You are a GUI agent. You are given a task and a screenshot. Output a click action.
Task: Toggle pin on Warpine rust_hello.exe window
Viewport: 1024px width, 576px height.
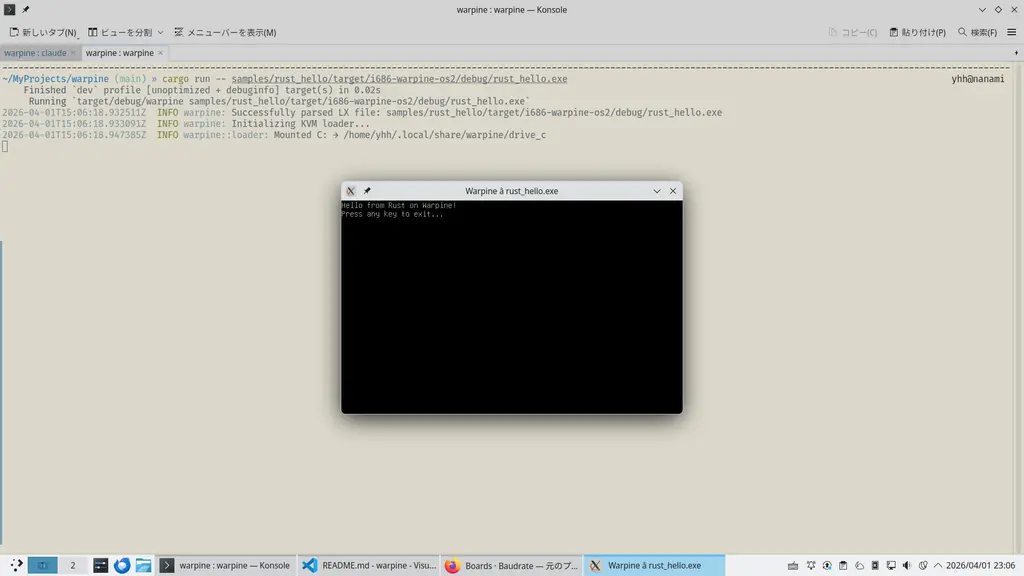click(367, 191)
